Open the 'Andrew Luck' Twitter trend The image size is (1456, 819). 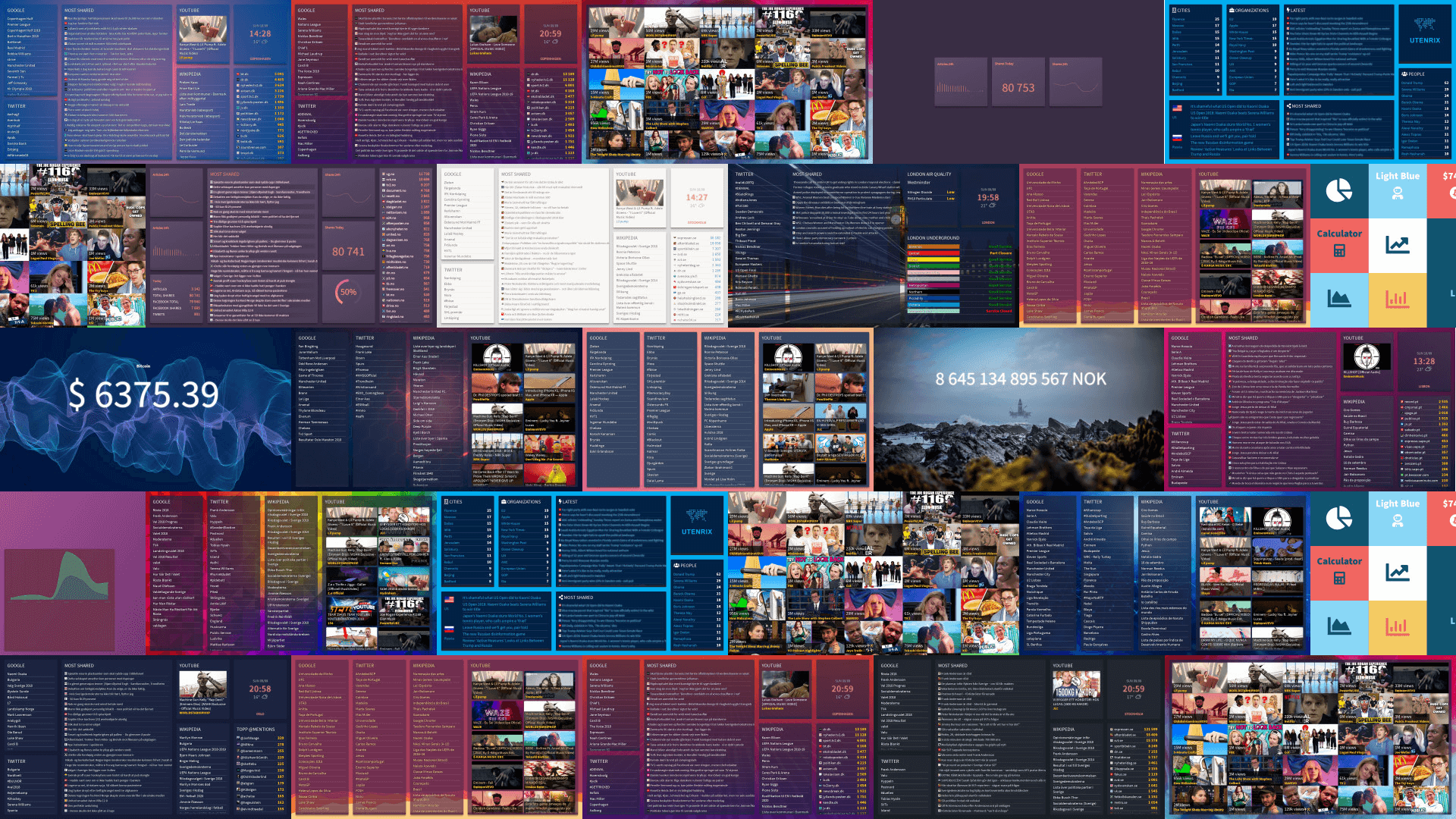point(745,218)
